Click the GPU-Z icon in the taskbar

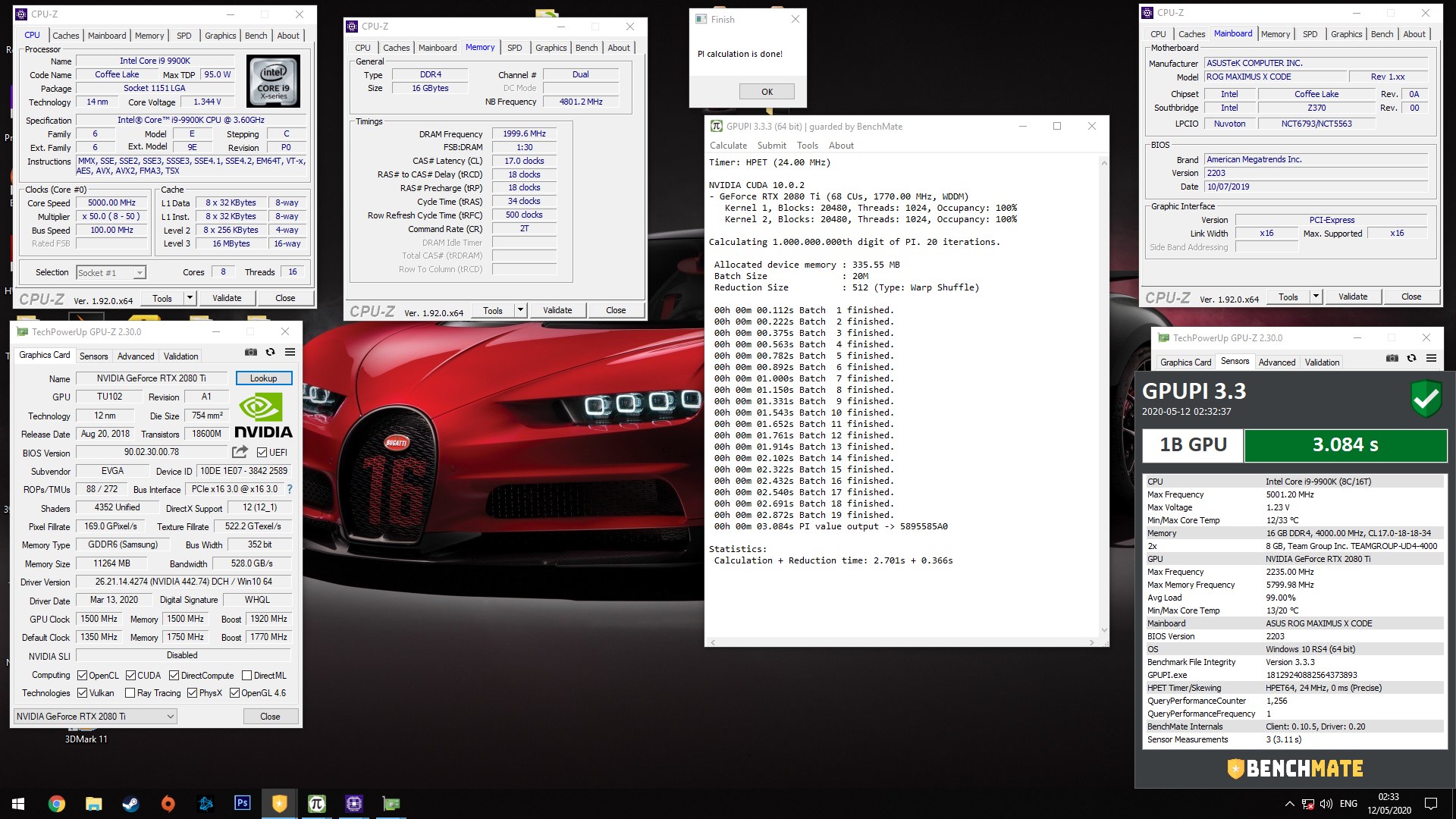(x=391, y=803)
